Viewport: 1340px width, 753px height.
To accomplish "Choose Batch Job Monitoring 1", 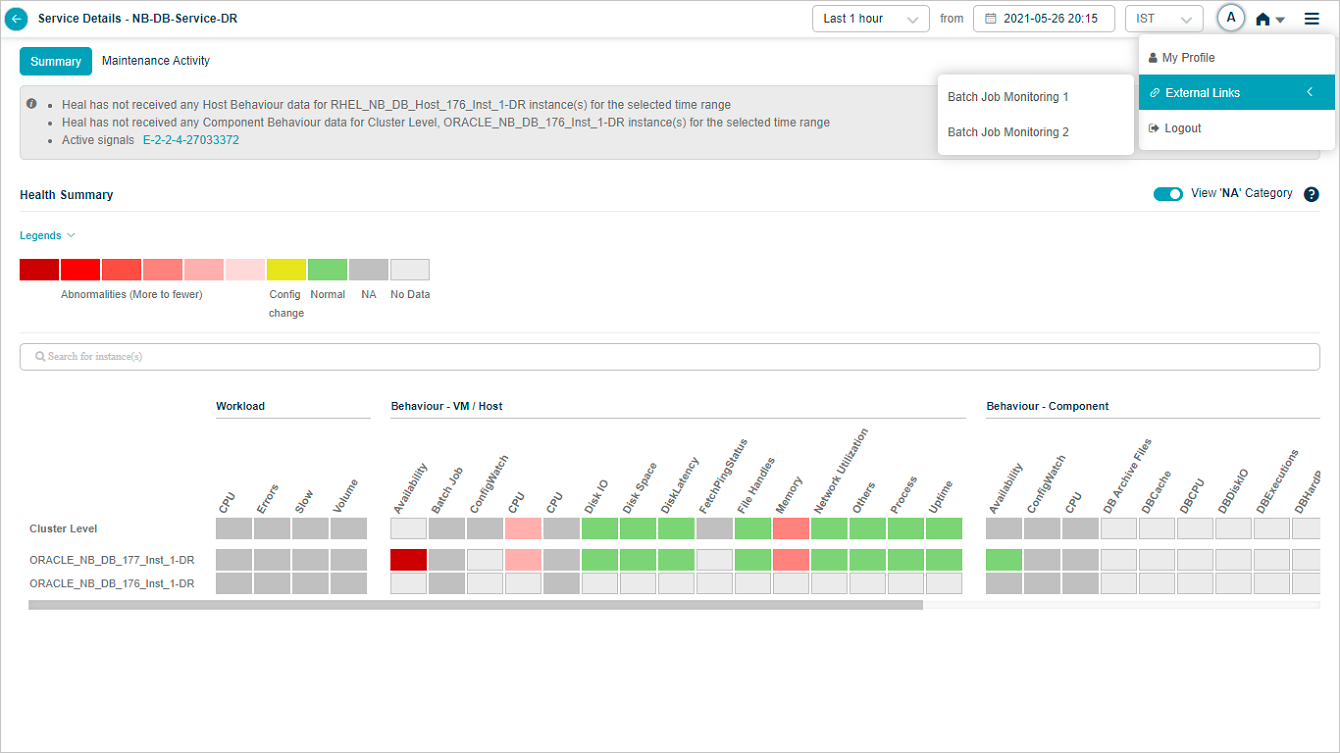I will click(1008, 97).
